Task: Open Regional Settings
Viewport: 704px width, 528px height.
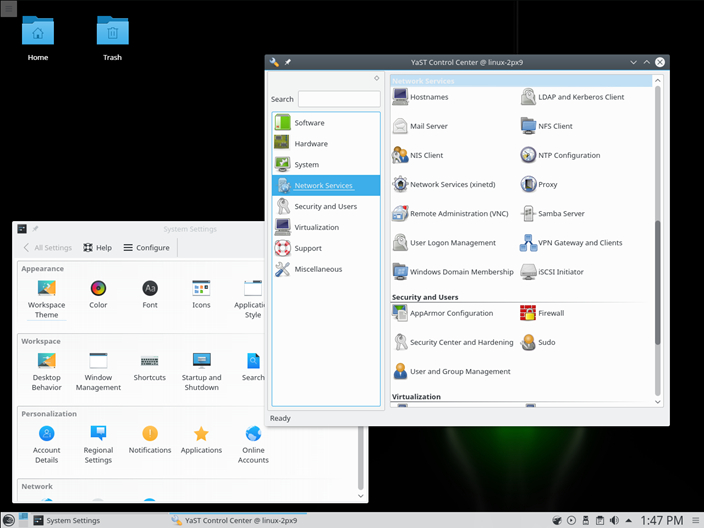Action: 98,444
